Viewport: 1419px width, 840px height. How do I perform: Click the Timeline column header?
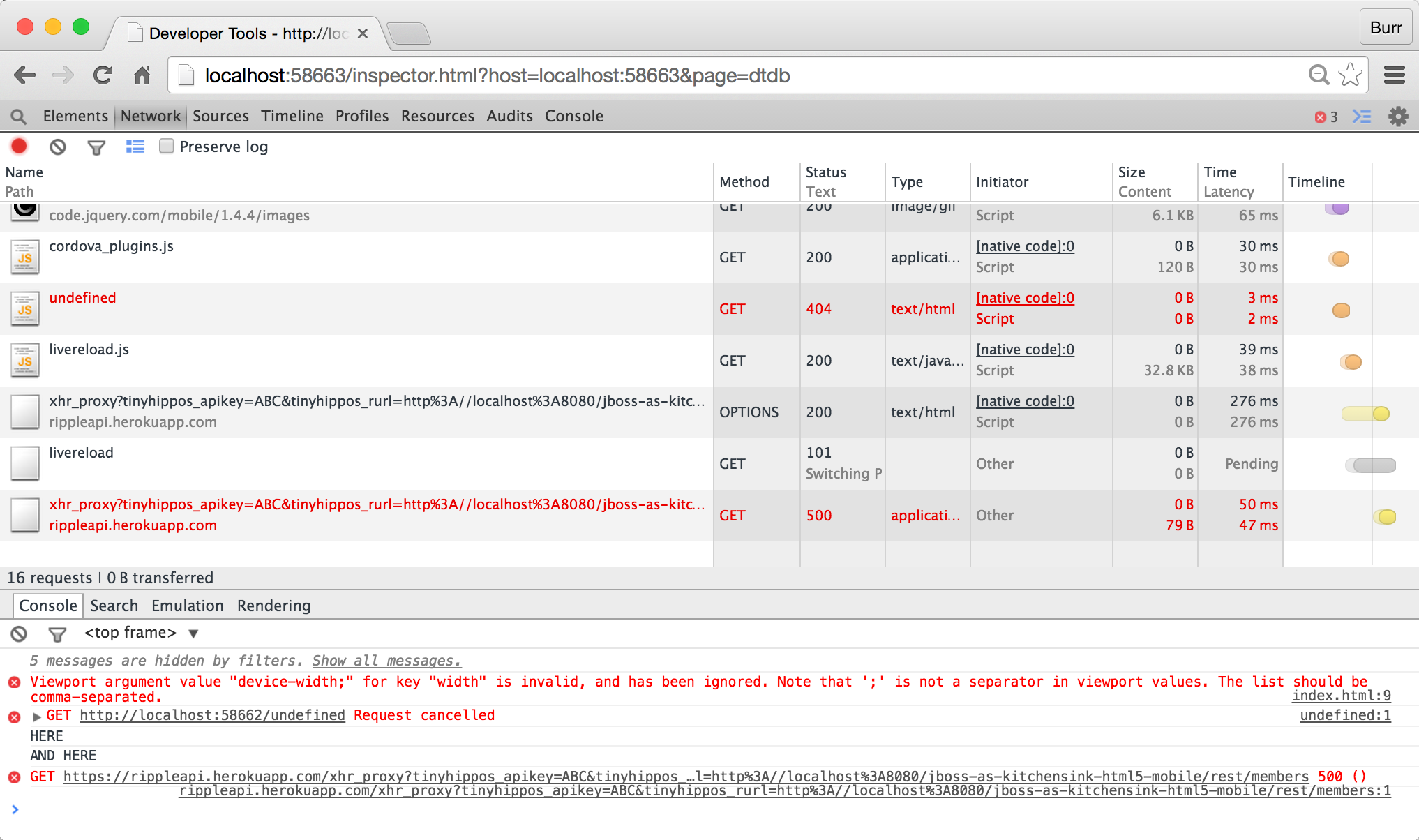(1316, 182)
